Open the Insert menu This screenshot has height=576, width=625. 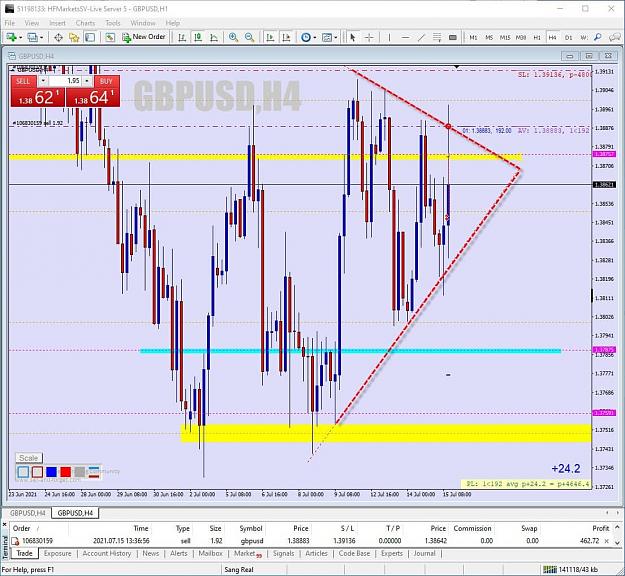57,23
